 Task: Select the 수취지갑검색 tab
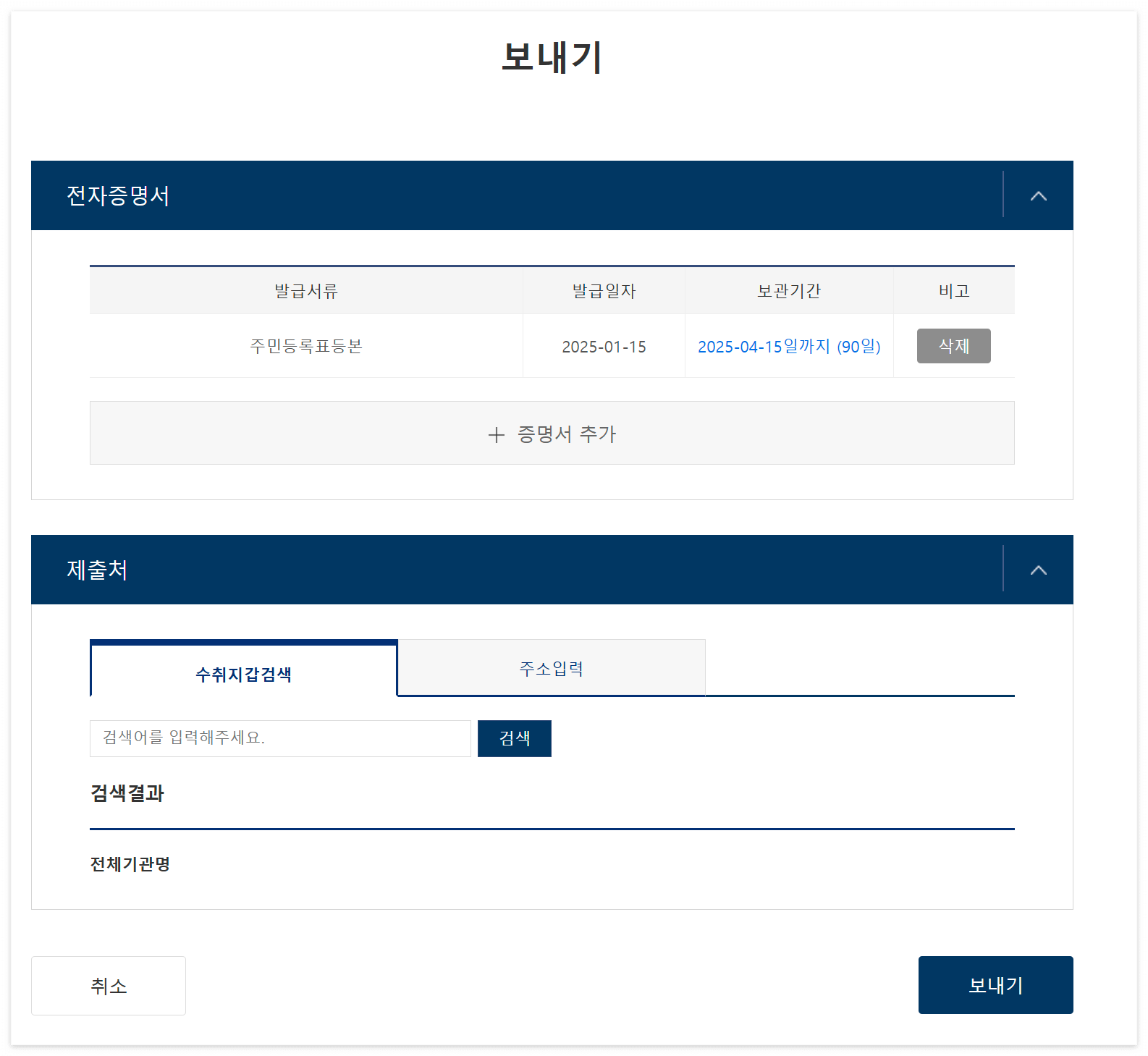click(x=243, y=674)
